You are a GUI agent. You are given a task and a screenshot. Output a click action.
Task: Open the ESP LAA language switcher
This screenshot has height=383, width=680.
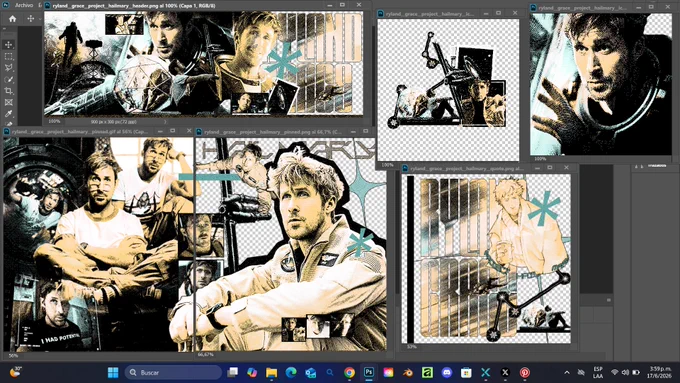click(598, 373)
